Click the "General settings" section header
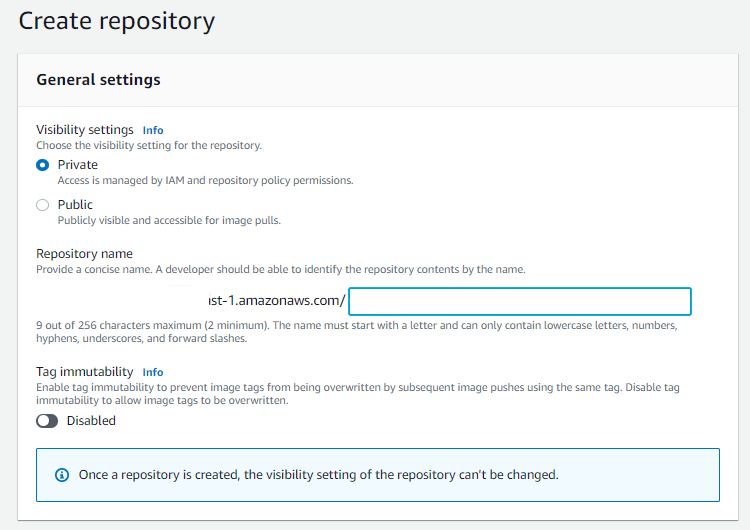This screenshot has height=530, width=750. (98, 79)
